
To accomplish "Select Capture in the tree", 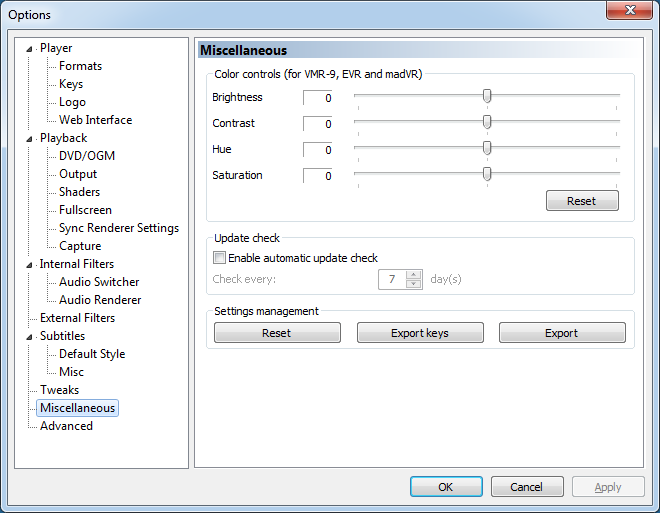I will [80, 246].
